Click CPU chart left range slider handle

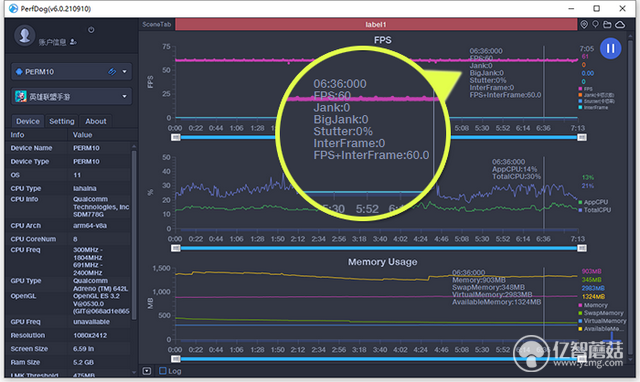pyautogui.click(x=176, y=248)
